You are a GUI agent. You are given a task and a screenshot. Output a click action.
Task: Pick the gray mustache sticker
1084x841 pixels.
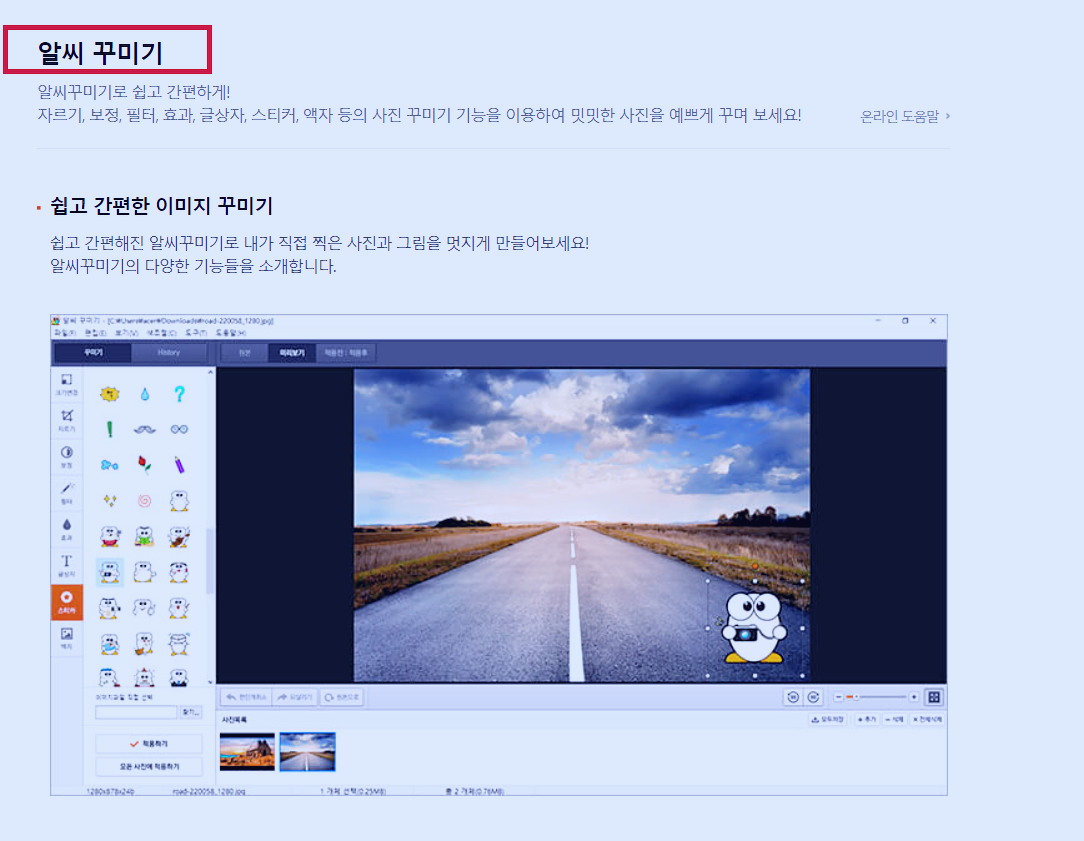pos(144,429)
